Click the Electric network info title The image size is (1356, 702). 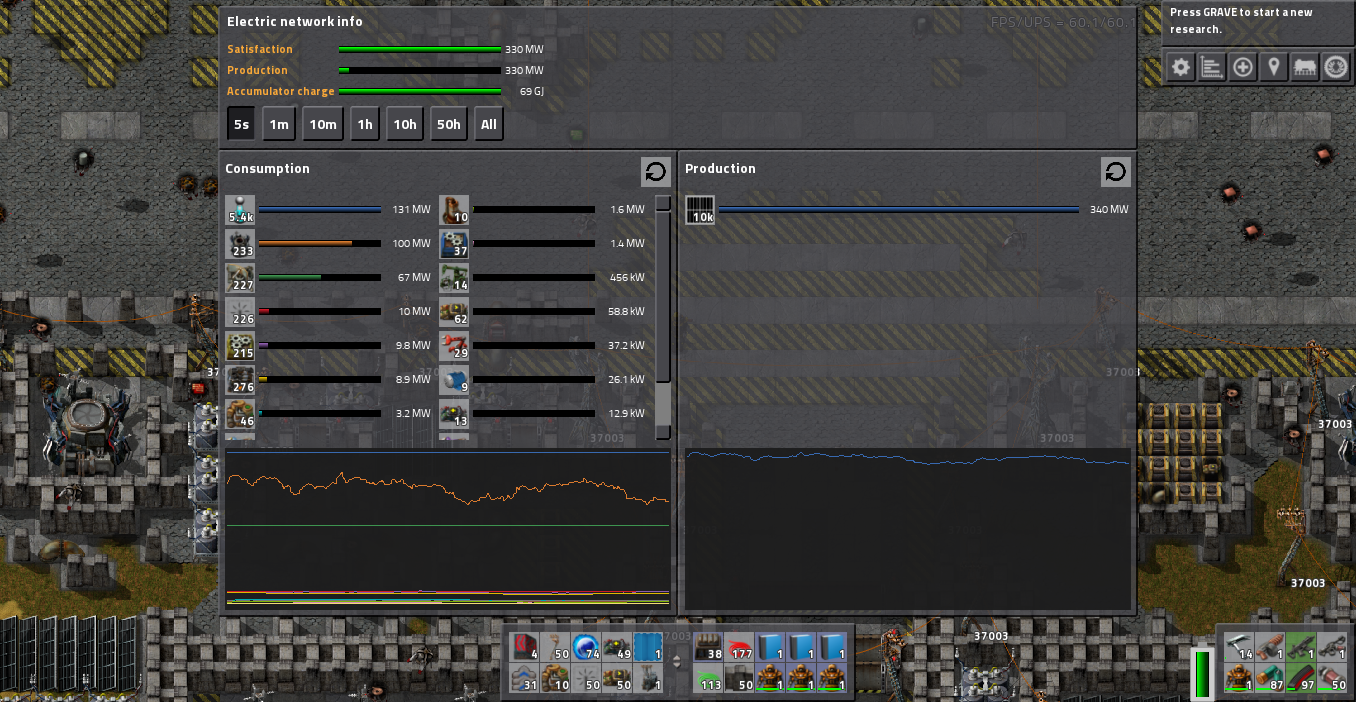295,21
